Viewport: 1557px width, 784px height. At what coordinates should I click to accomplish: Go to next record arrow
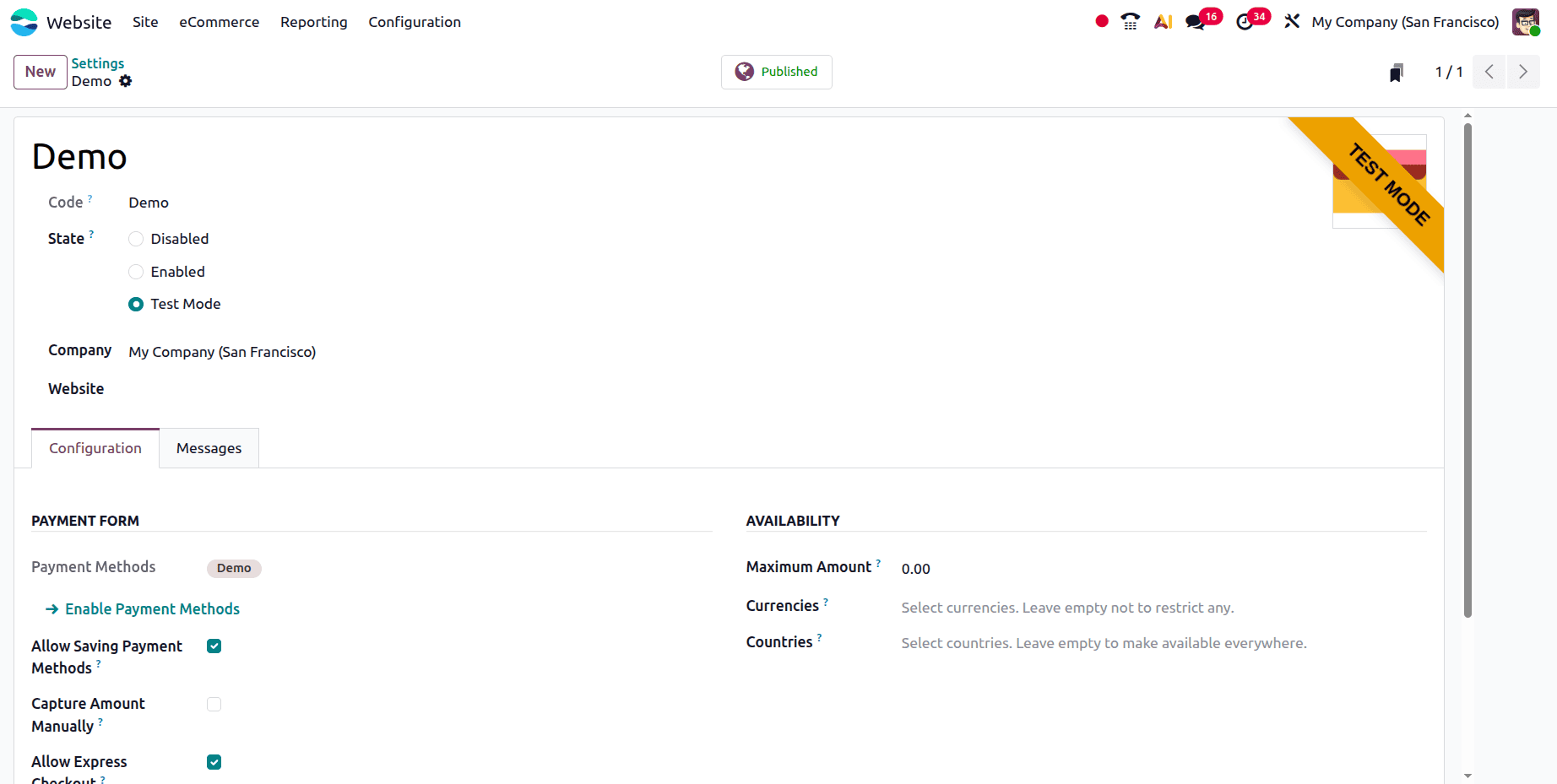1523,72
